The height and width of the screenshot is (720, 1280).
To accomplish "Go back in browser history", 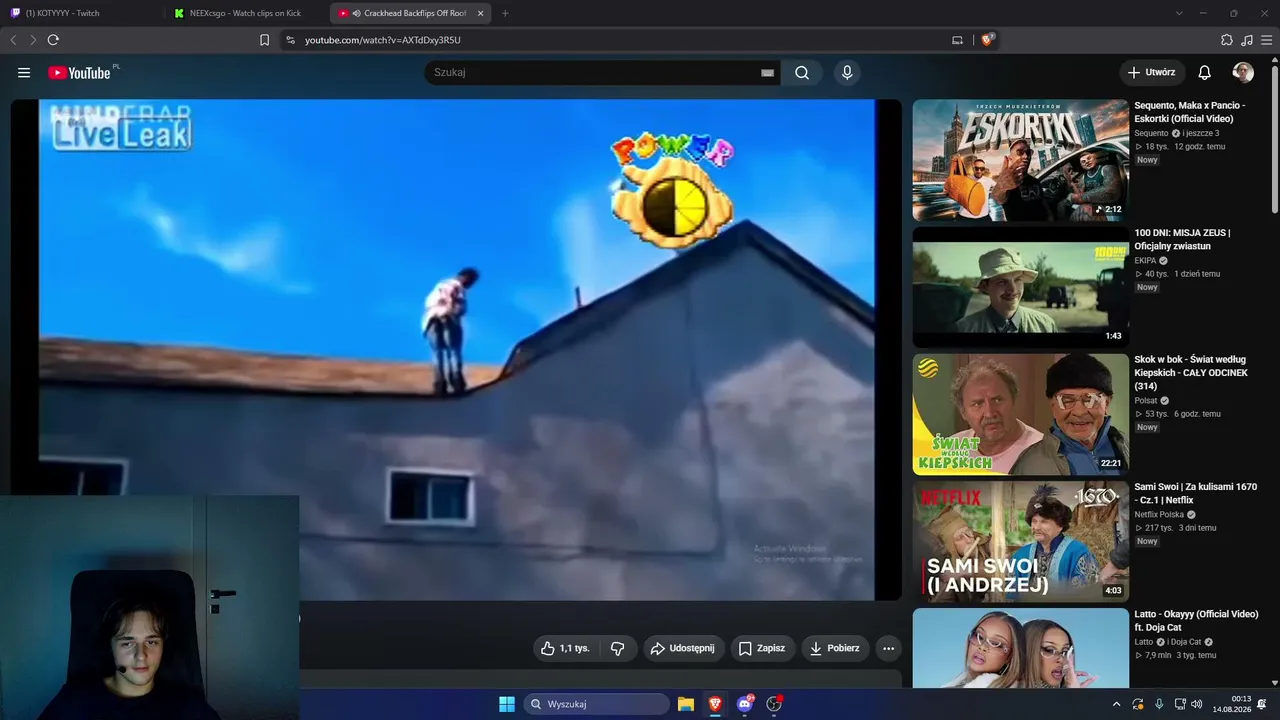I will (x=13, y=40).
